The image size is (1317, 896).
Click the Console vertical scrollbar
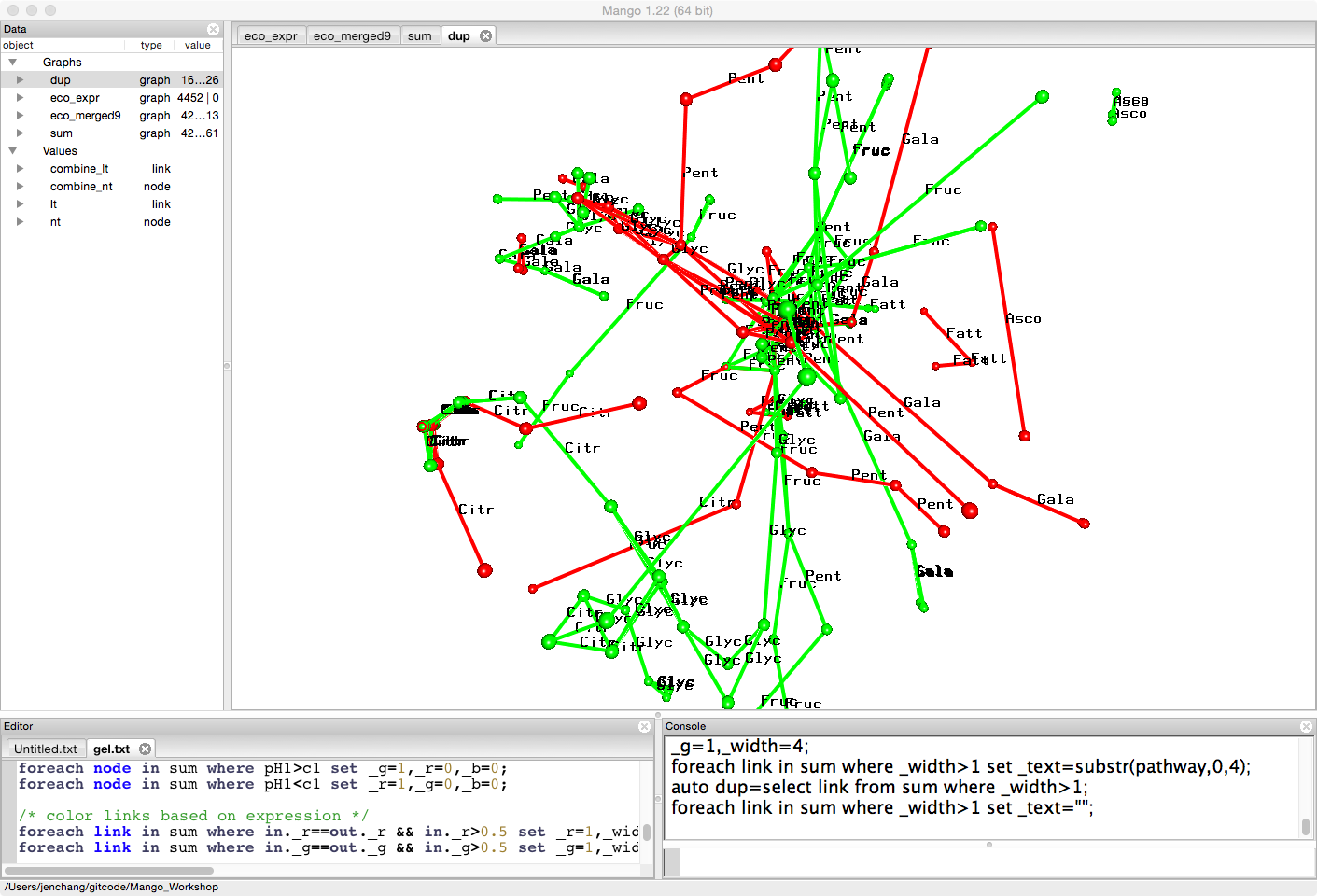1305,826
